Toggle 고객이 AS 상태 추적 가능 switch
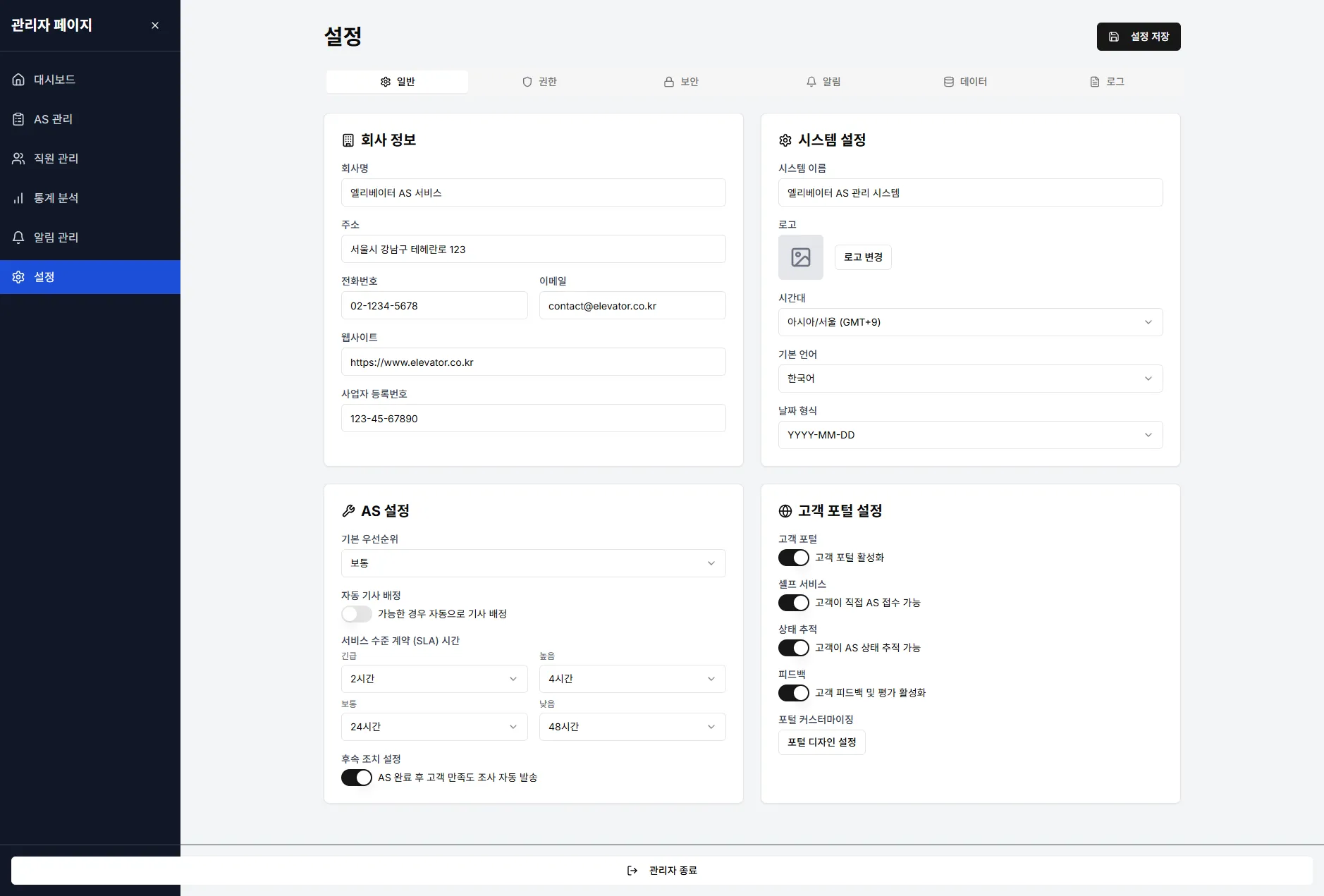1324x896 pixels. [794, 648]
